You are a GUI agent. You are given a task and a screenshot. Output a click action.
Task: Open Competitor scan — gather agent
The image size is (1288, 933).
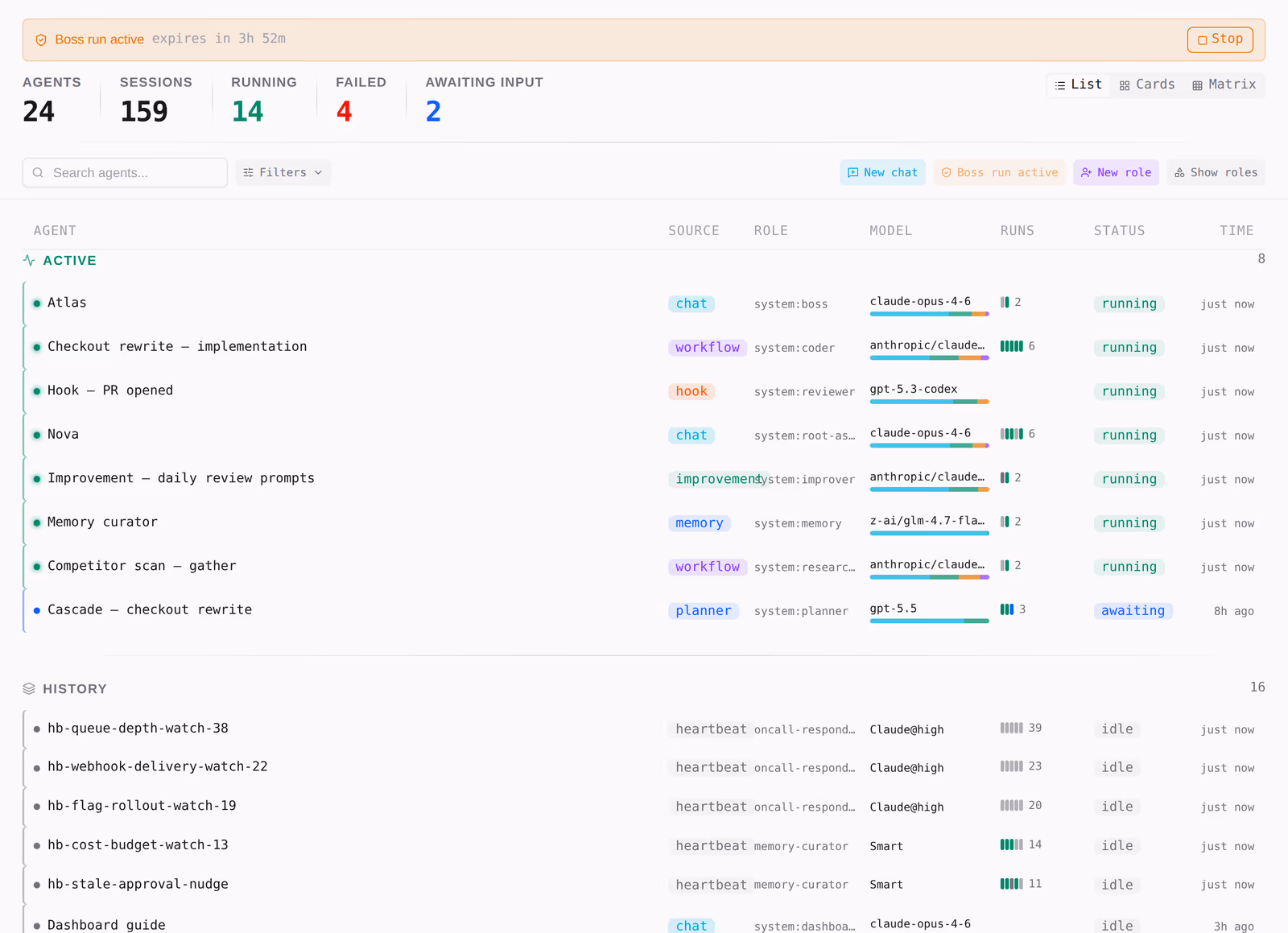pyautogui.click(x=644, y=567)
